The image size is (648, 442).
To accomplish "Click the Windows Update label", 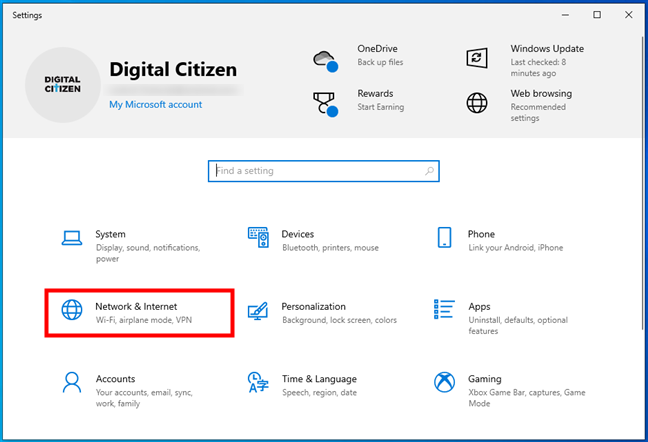I will point(547,49).
